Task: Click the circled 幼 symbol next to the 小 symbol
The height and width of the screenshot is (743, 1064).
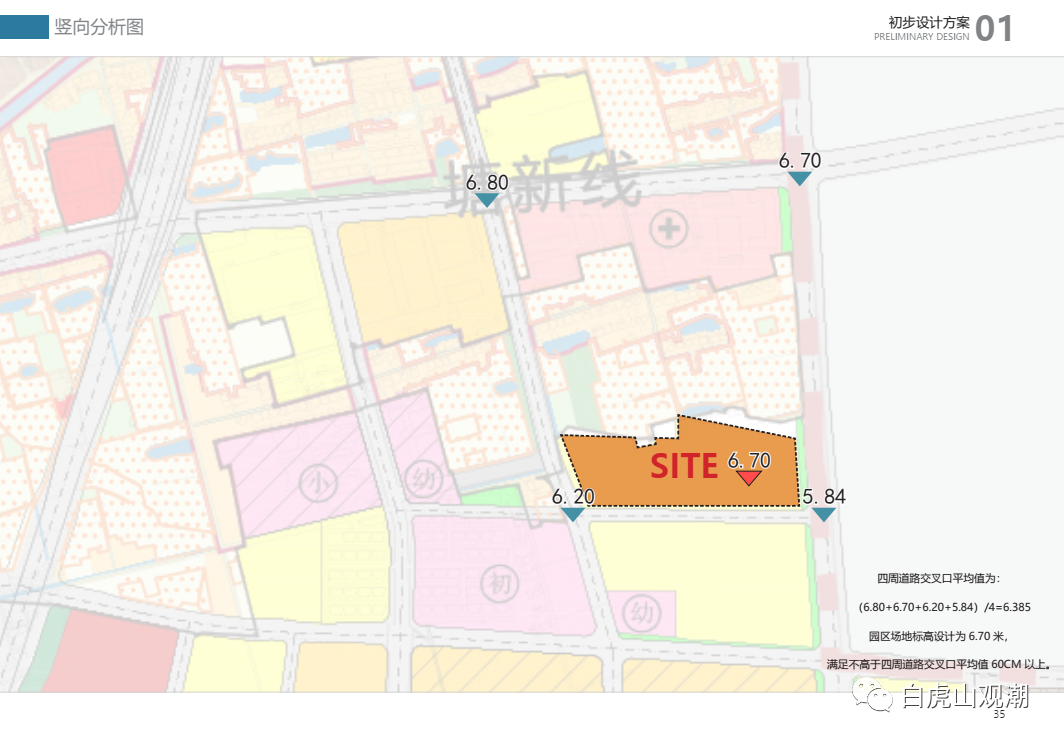Action: (x=424, y=479)
